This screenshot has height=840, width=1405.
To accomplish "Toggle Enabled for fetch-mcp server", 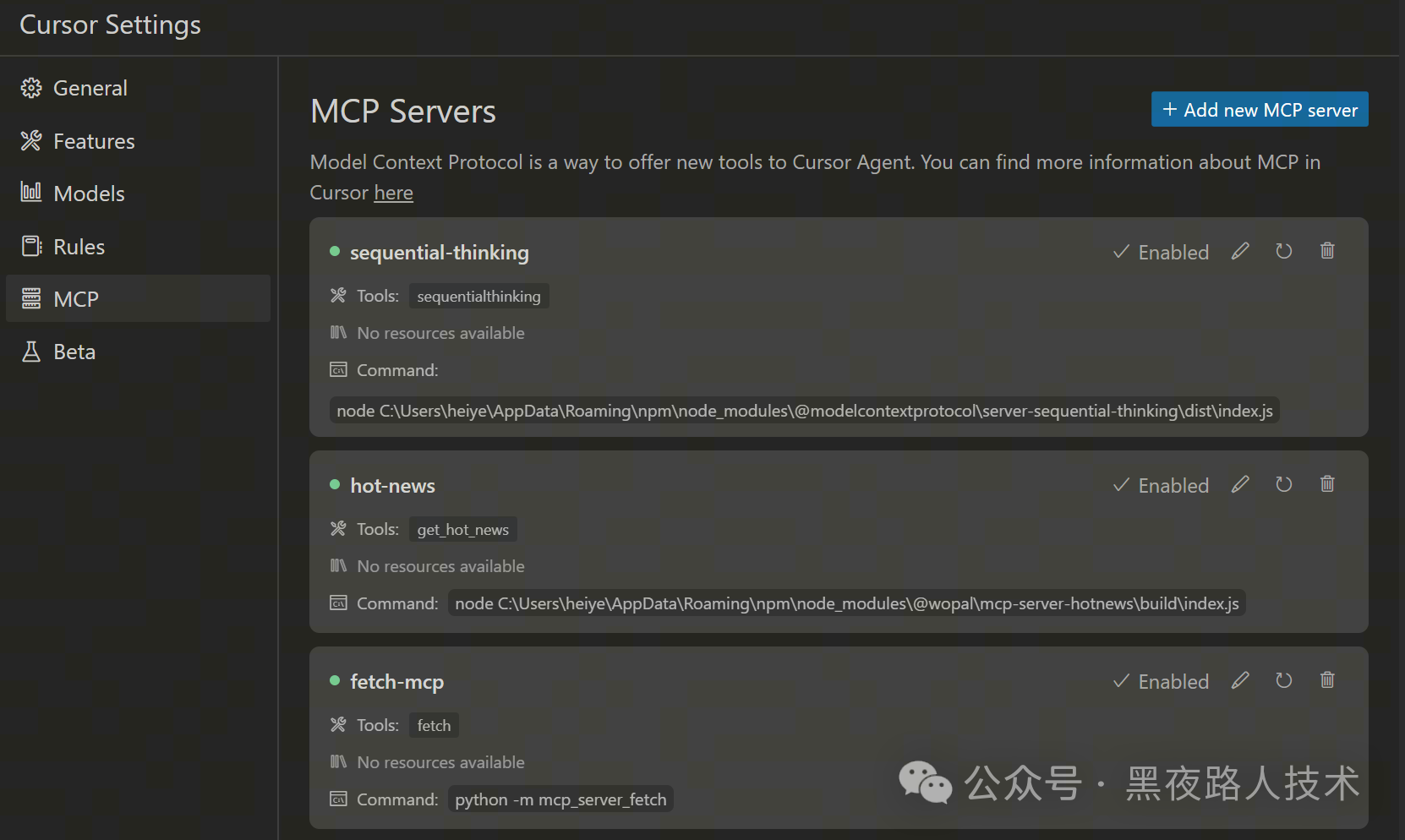I will 1161,681.
